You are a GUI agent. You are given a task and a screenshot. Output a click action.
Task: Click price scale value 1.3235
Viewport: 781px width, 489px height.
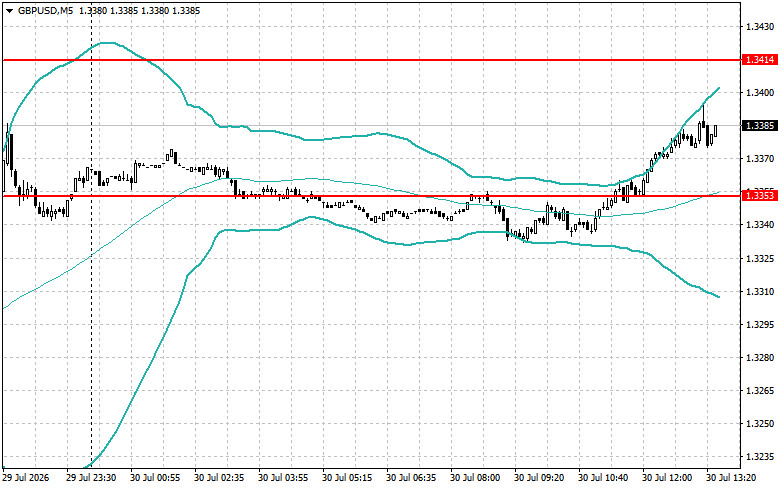[x=760, y=457]
